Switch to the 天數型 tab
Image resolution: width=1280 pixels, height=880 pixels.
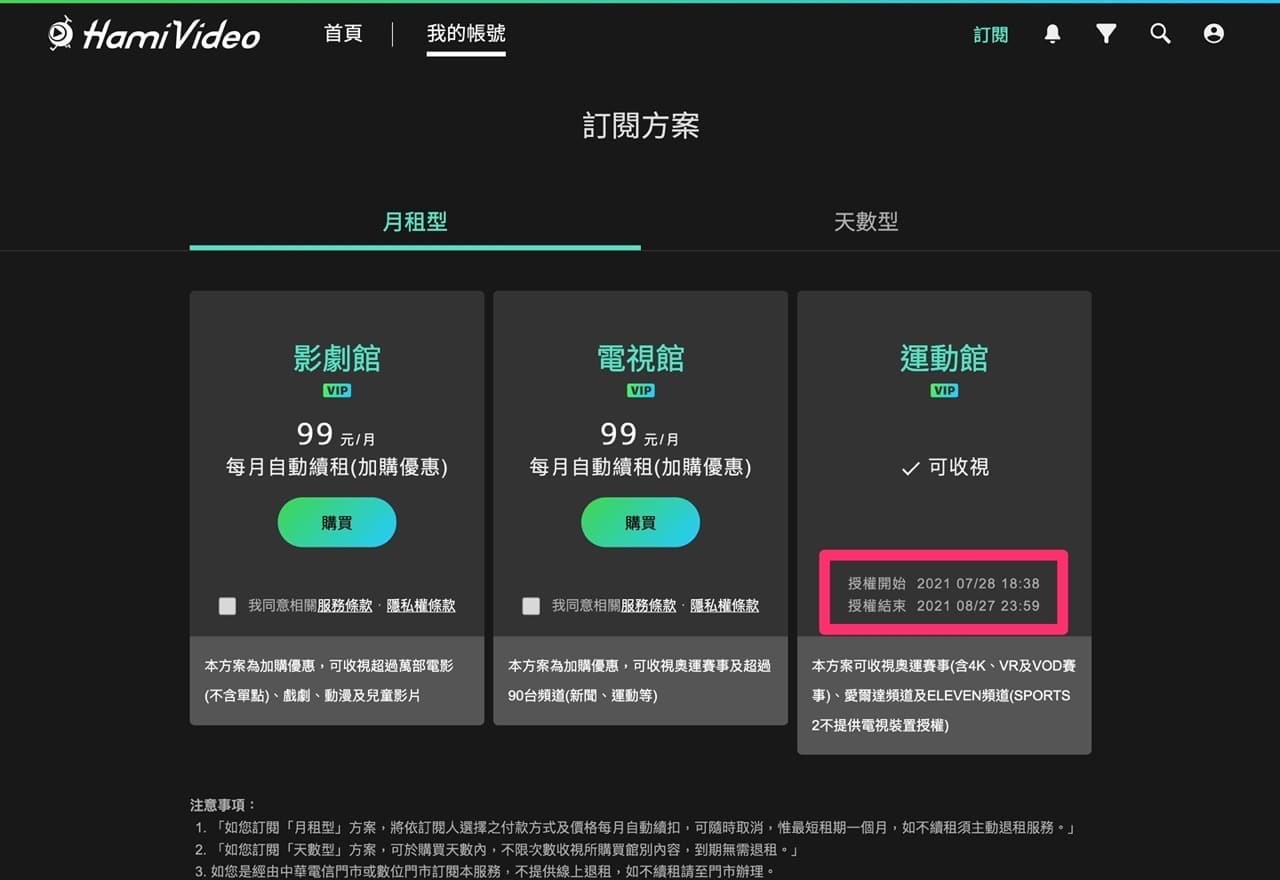pos(866,222)
